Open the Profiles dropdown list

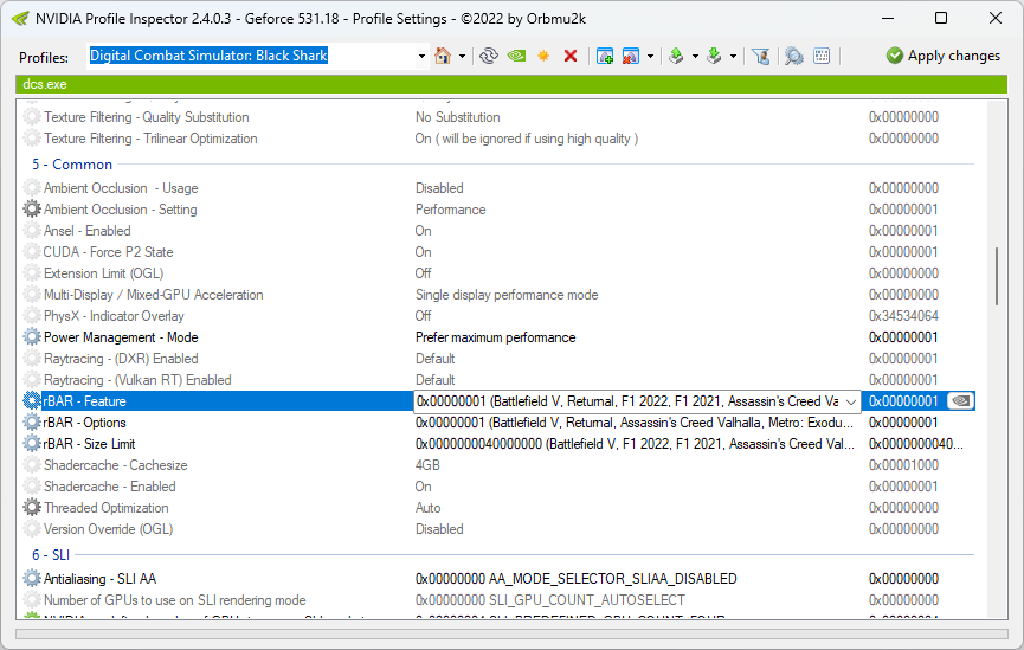[x=422, y=56]
